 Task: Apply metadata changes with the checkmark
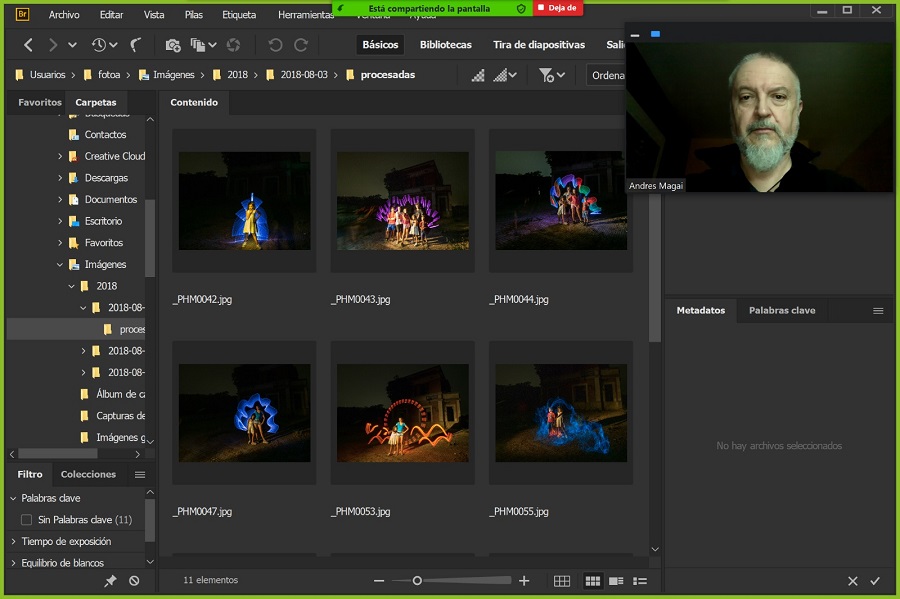coord(875,581)
